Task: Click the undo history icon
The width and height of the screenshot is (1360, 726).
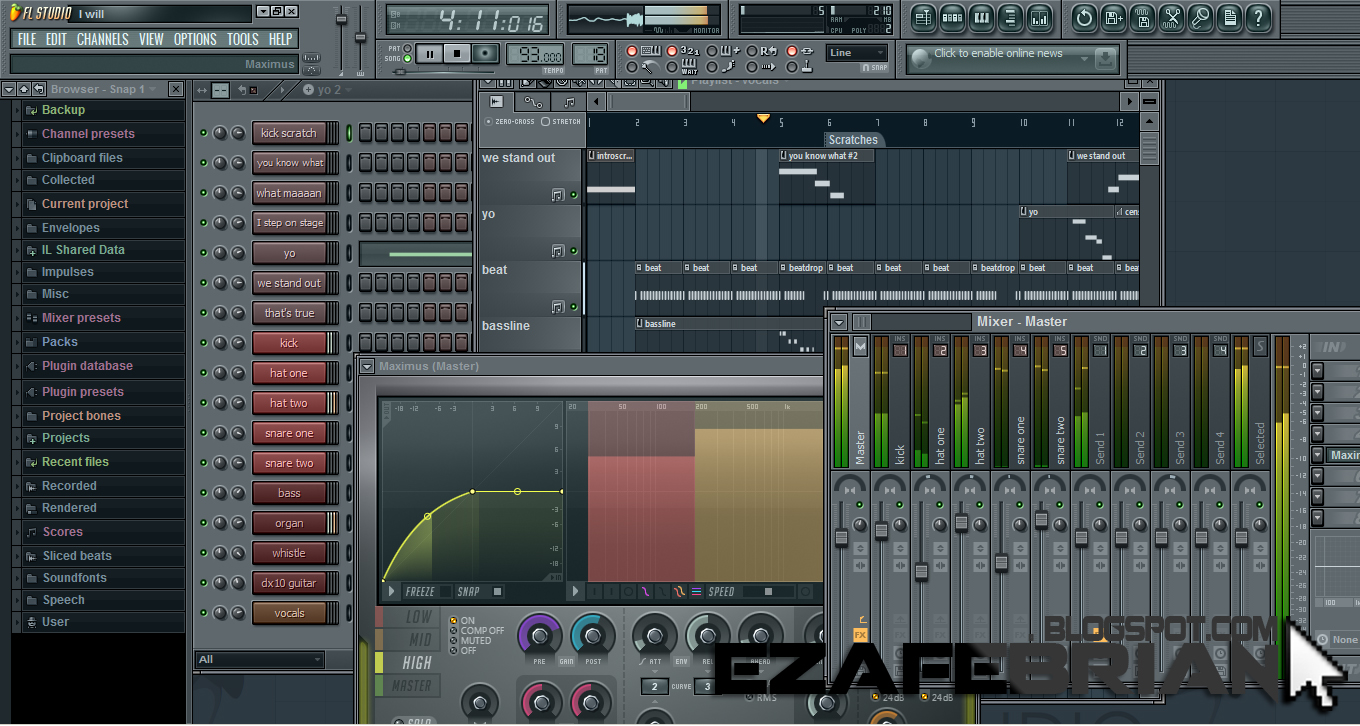Action: click(x=1084, y=18)
